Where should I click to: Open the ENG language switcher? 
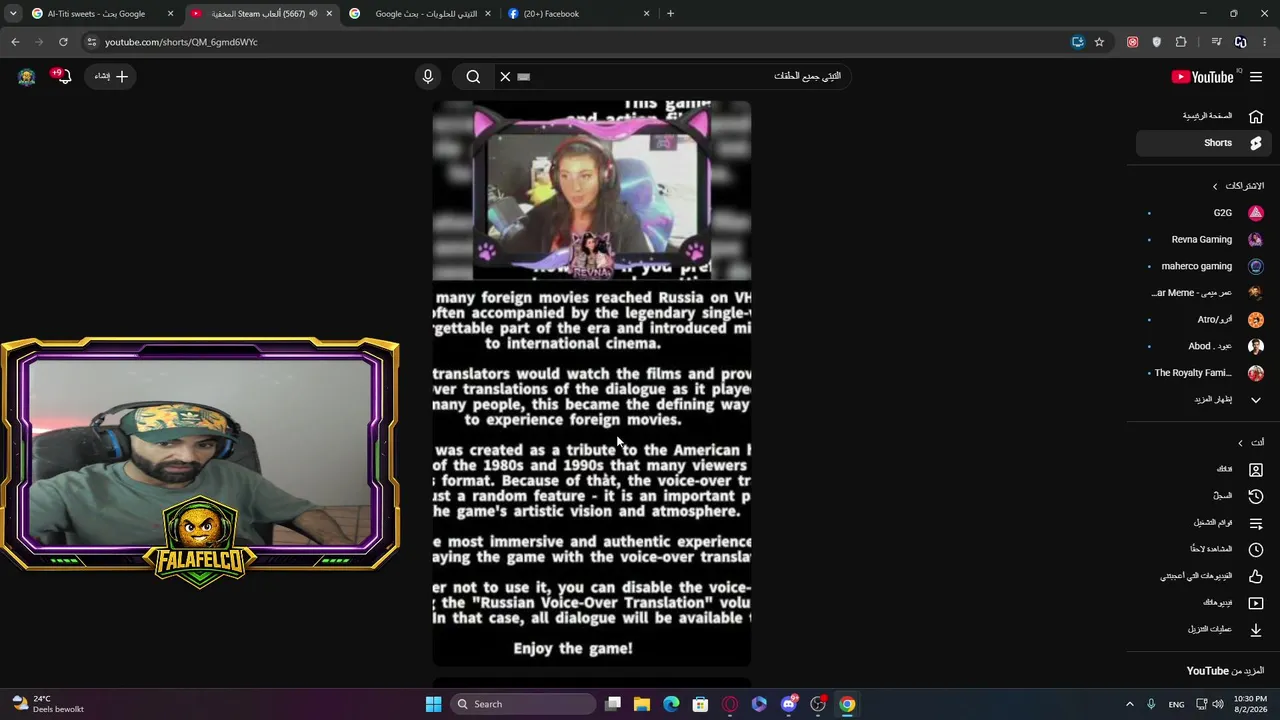pyautogui.click(x=1176, y=704)
